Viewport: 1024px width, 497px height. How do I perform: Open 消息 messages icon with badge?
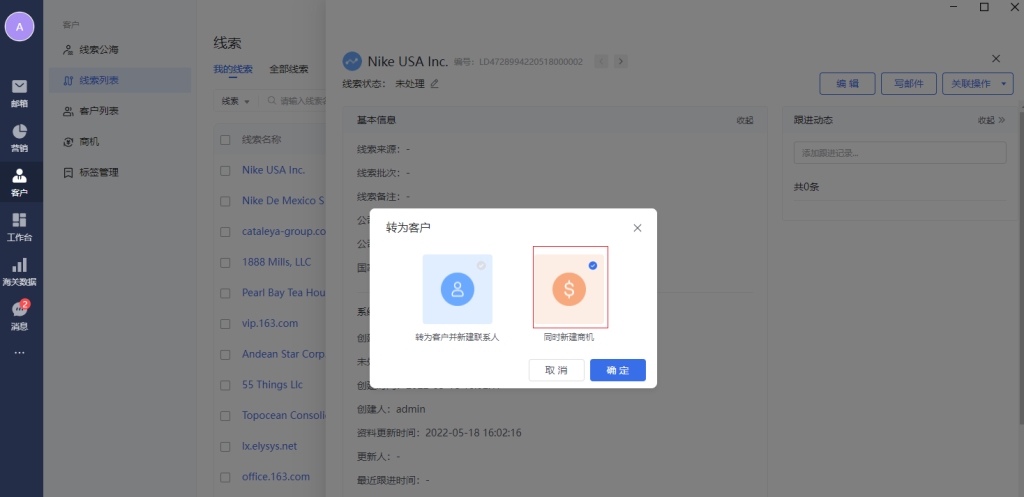click(x=19, y=315)
